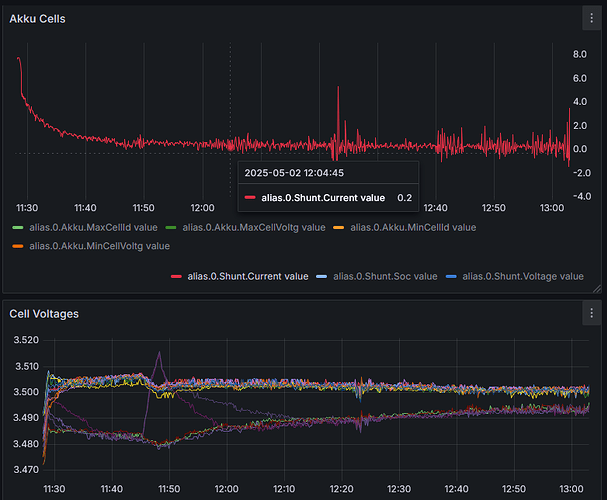The height and width of the screenshot is (500, 607).
Task: Click the orange MinCellVoltg legend color swatch
Action: tap(17, 245)
